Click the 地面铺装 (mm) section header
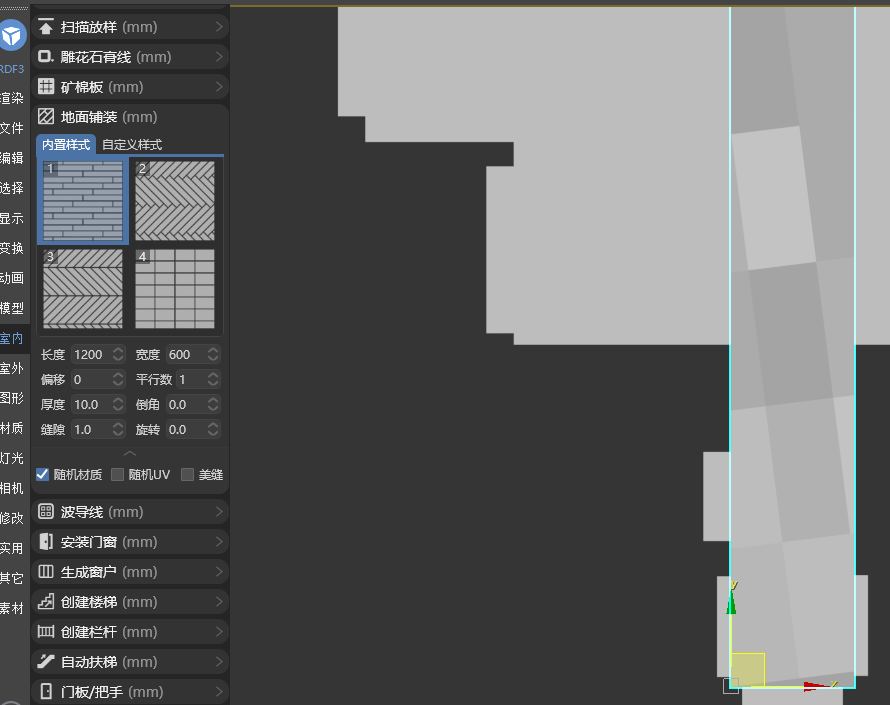 [130, 117]
